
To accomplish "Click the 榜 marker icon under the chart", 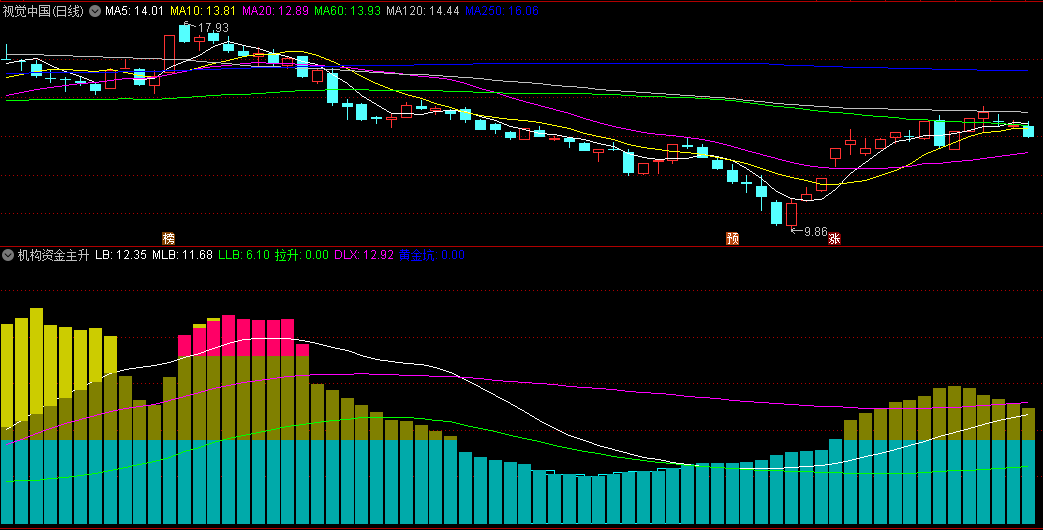I will point(169,238).
